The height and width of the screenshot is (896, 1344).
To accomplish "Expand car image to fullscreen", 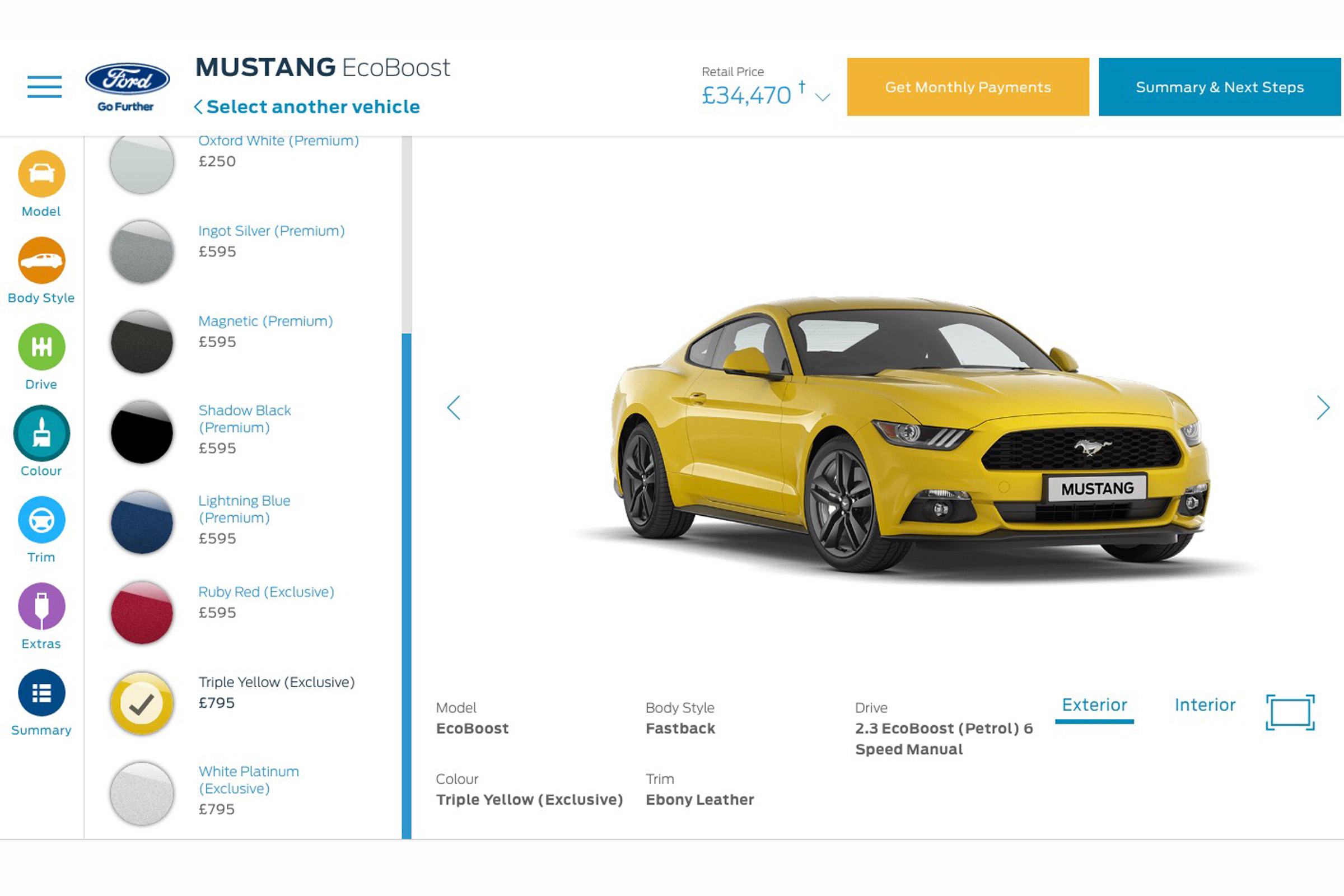I will (x=1290, y=712).
